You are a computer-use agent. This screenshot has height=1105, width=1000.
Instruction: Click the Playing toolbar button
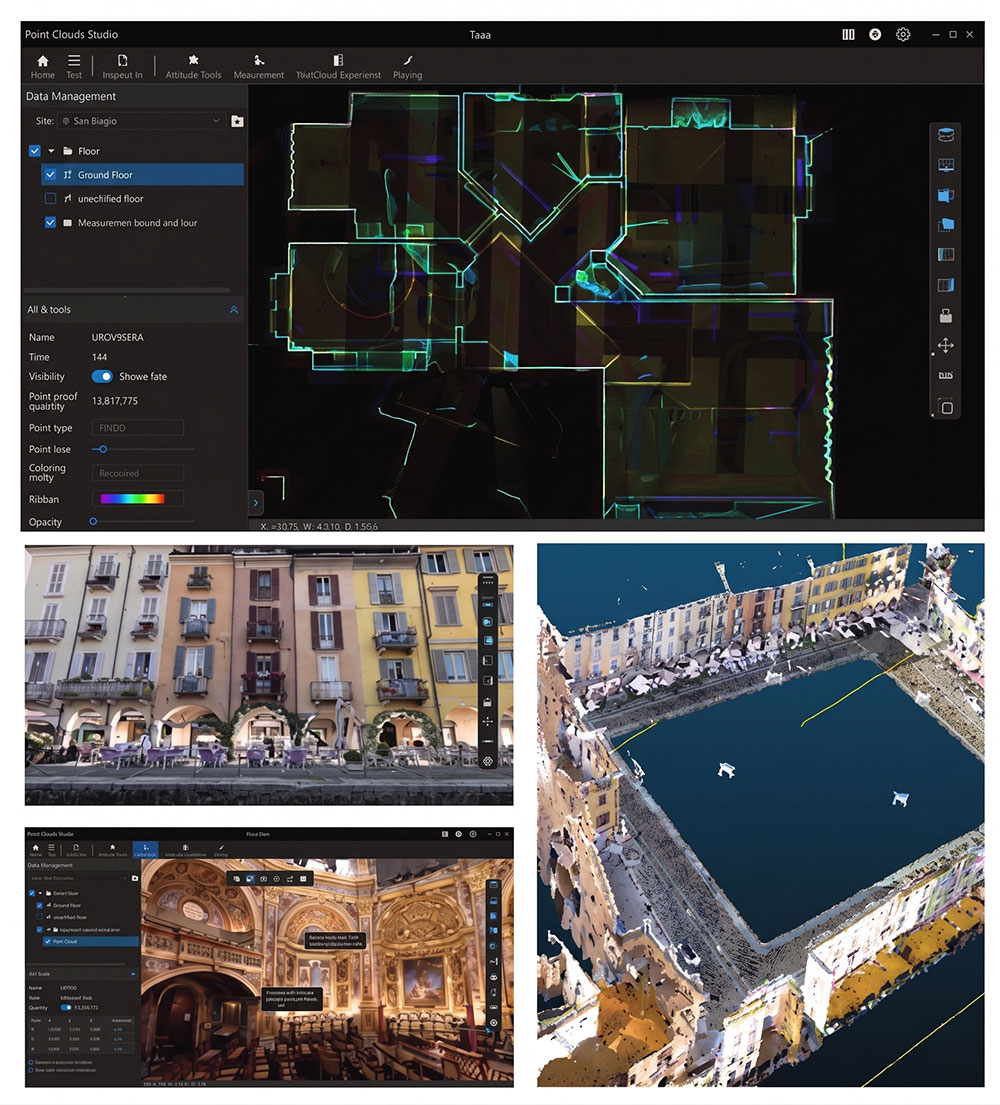click(407, 67)
